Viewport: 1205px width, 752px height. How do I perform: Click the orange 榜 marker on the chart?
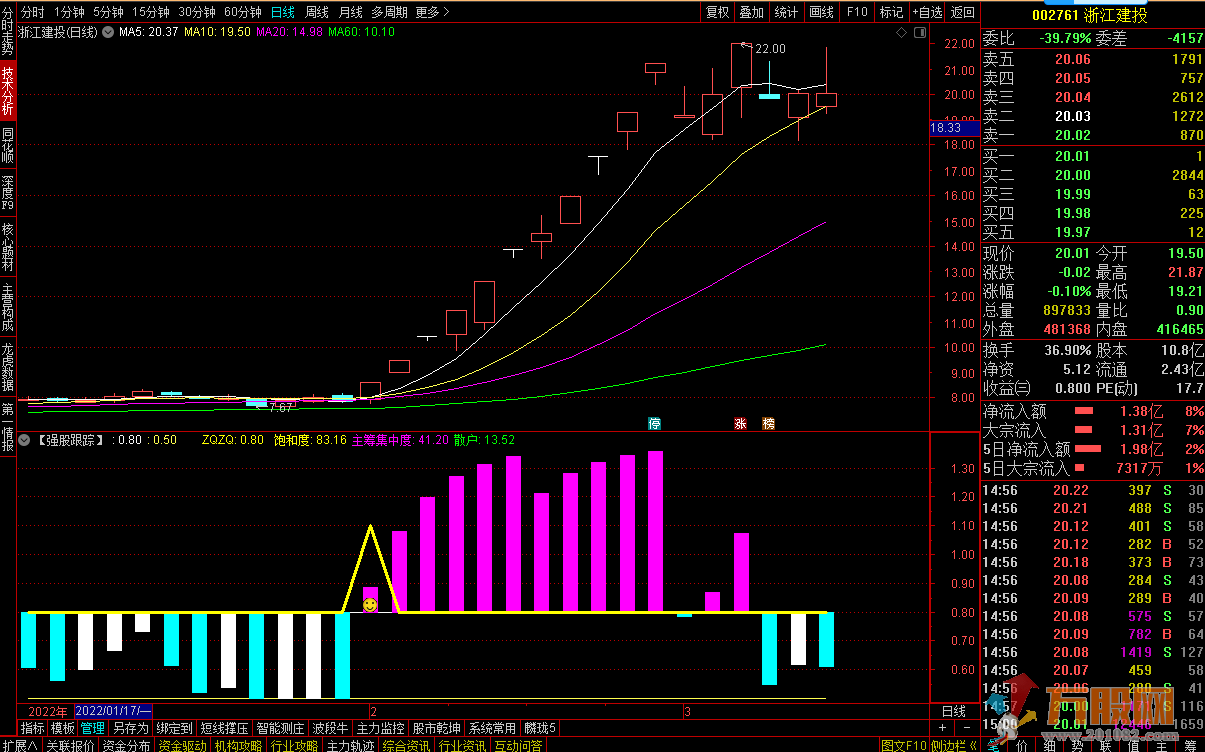768,423
